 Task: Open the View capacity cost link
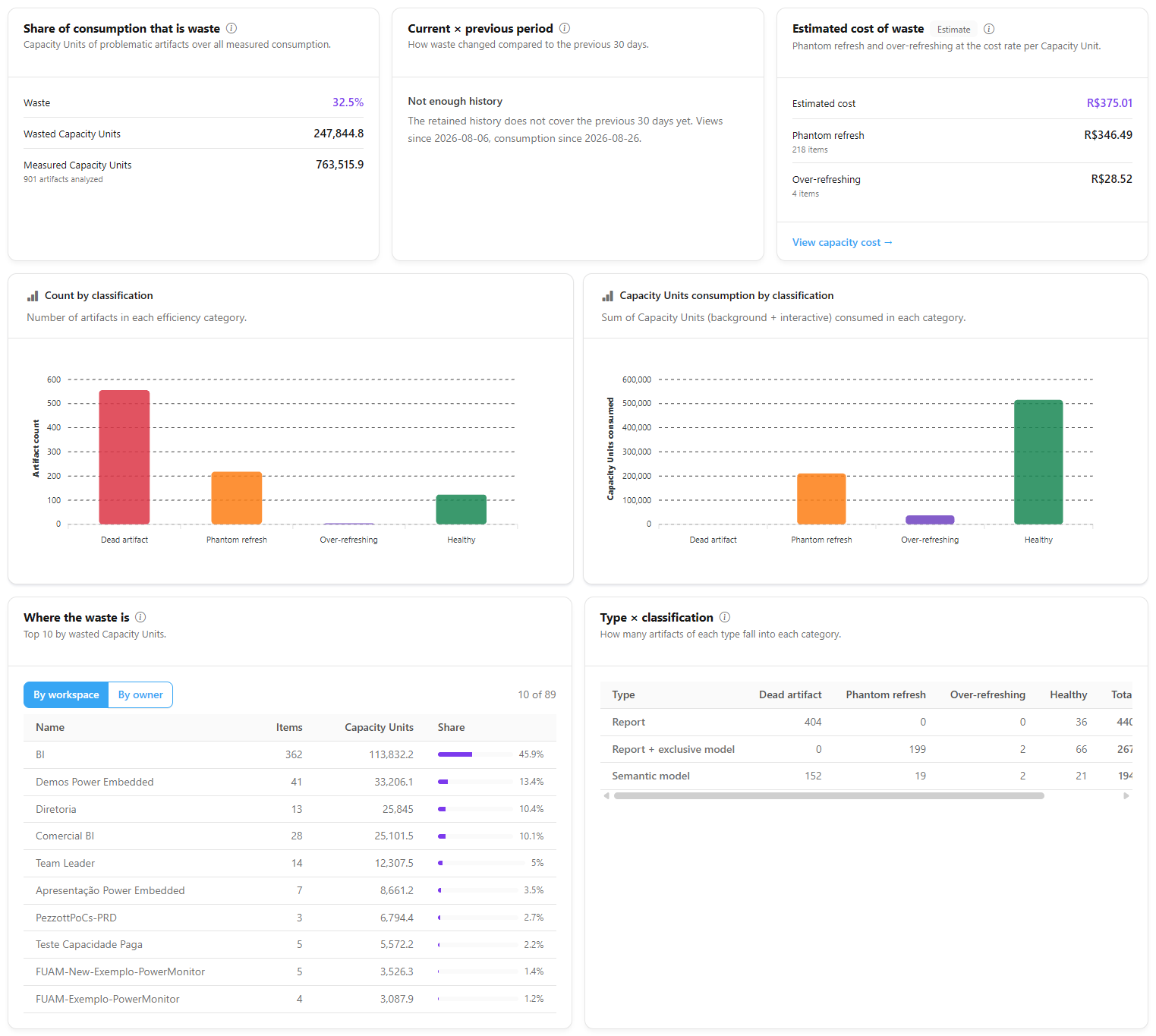[842, 242]
